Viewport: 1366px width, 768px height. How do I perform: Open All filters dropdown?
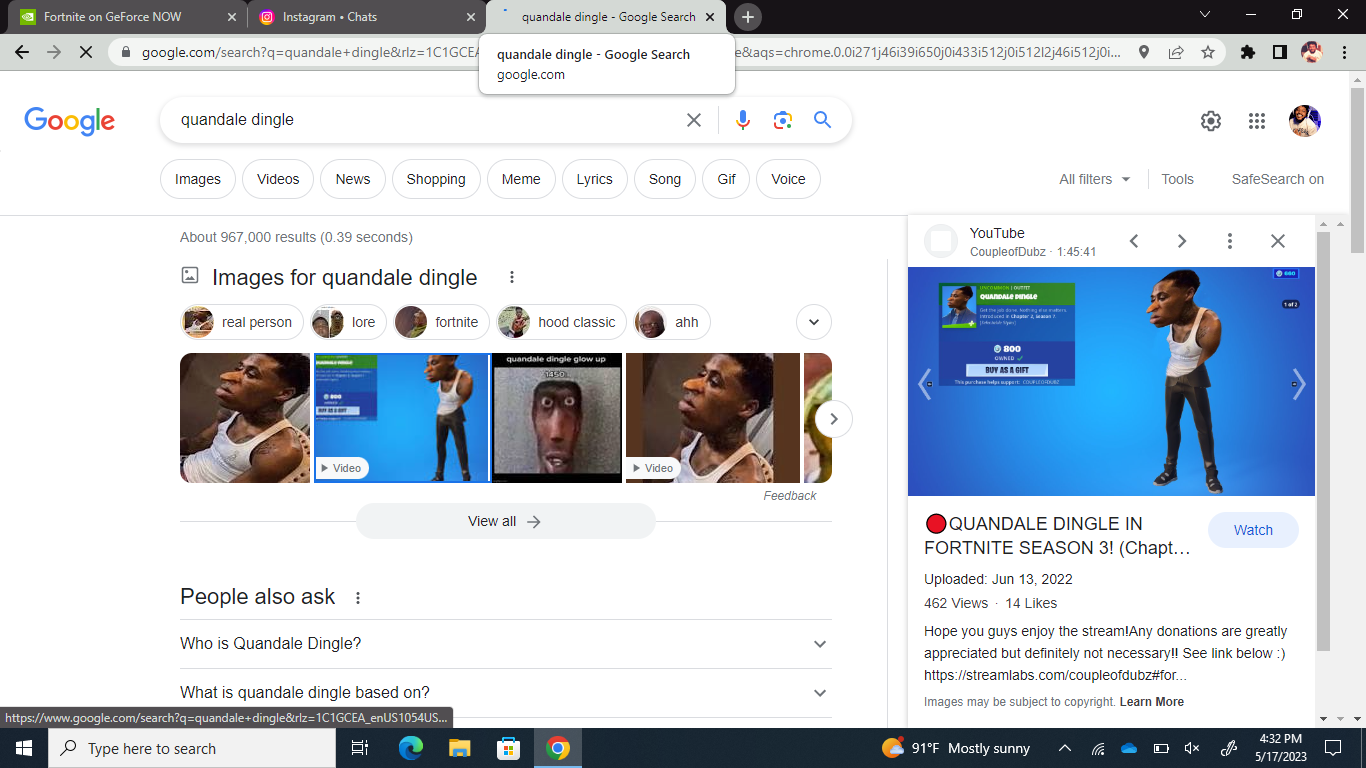tap(1095, 179)
